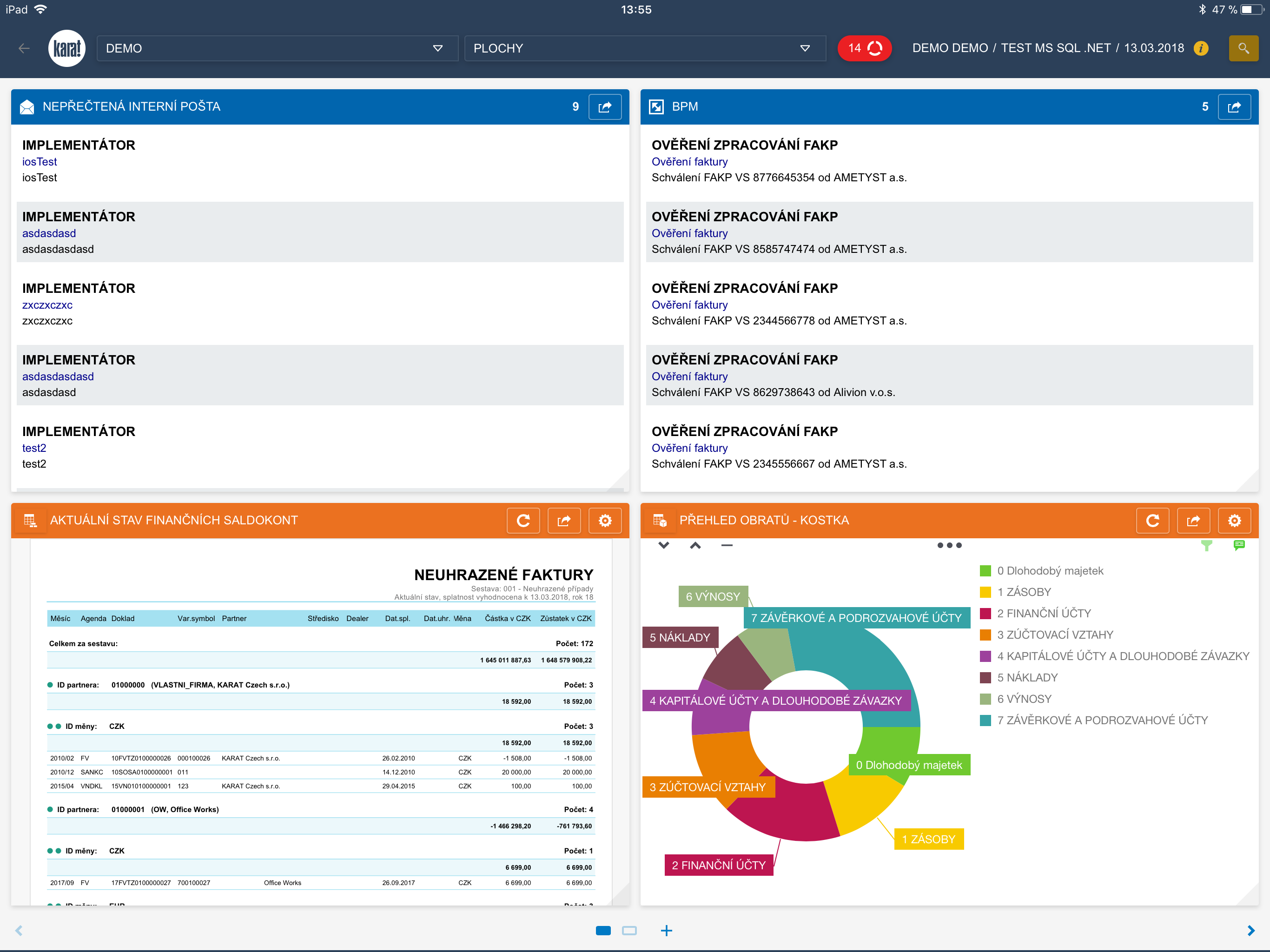Open the BPM panel share icon

1234,107
